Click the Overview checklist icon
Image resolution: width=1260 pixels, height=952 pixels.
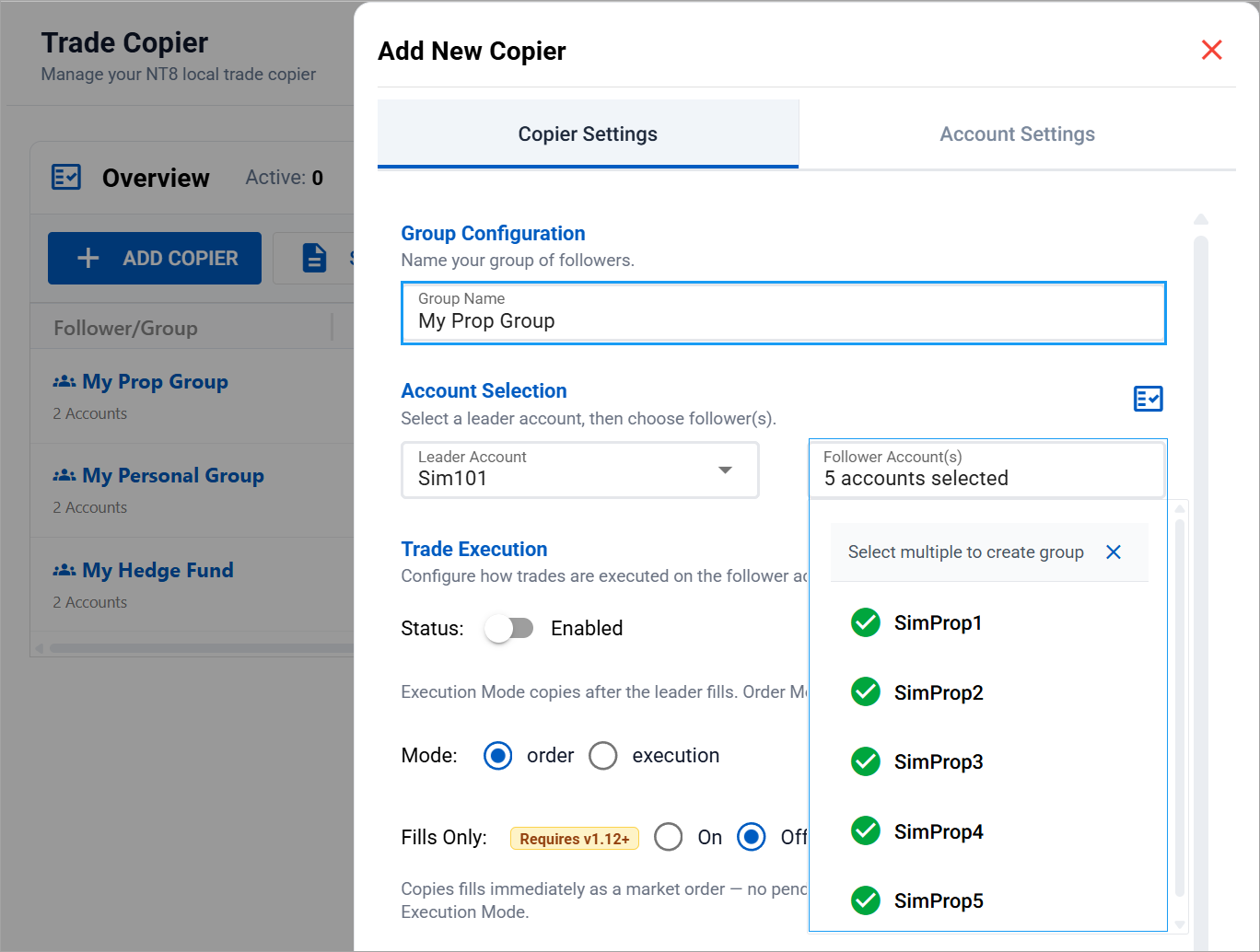coord(66,178)
